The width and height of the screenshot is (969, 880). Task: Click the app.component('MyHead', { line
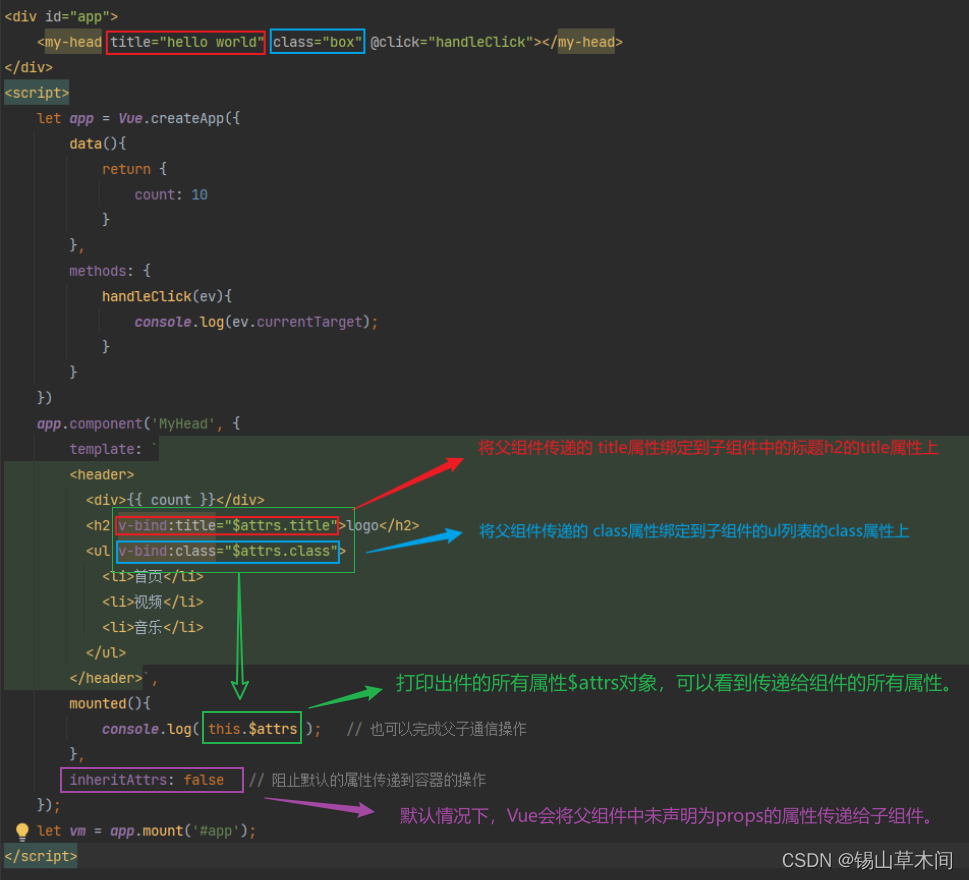click(x=138, y=423)
